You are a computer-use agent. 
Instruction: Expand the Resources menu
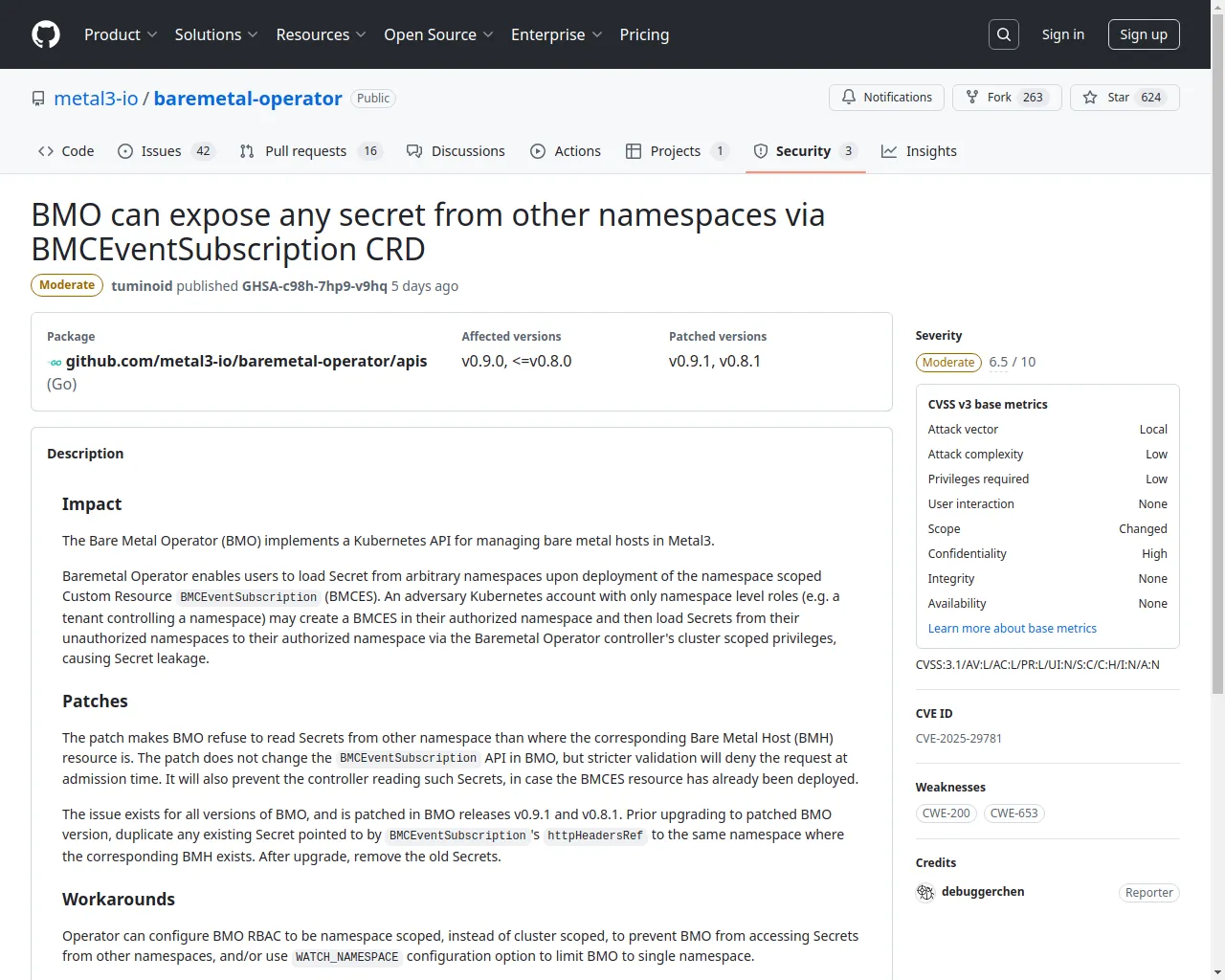321,34
